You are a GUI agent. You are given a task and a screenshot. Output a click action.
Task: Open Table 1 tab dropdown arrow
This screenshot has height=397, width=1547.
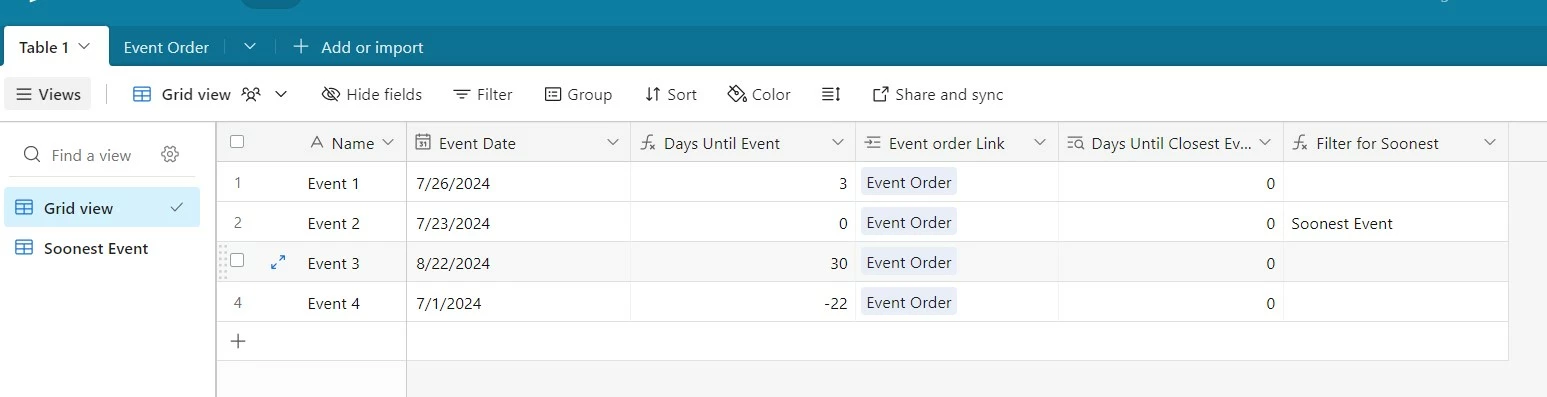(x=85, y=47)
